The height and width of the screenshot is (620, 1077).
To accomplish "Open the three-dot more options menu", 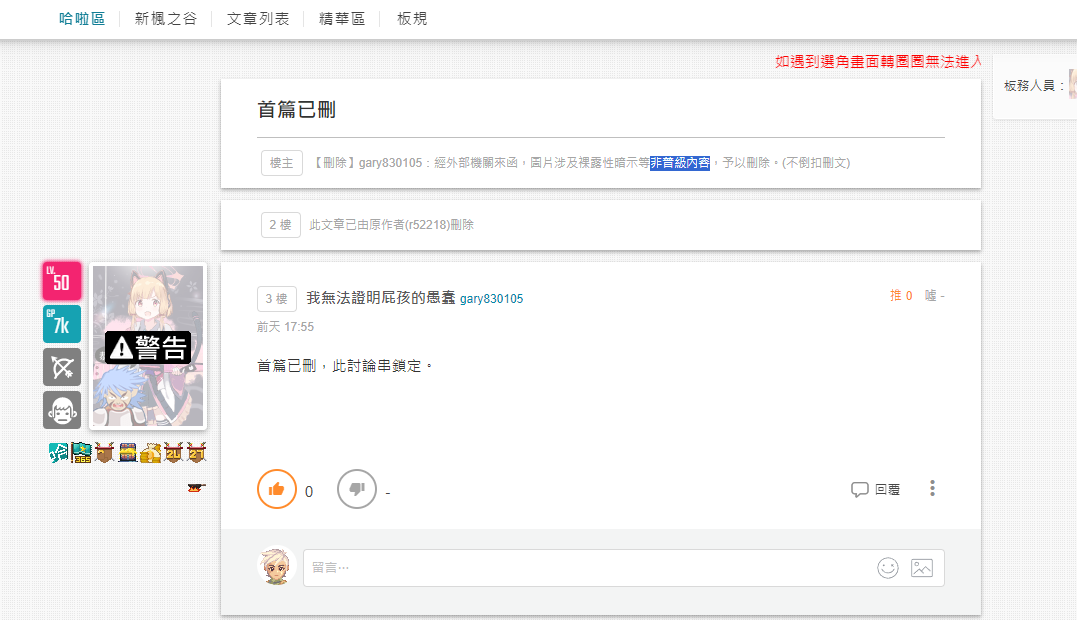I will [932, 489].
